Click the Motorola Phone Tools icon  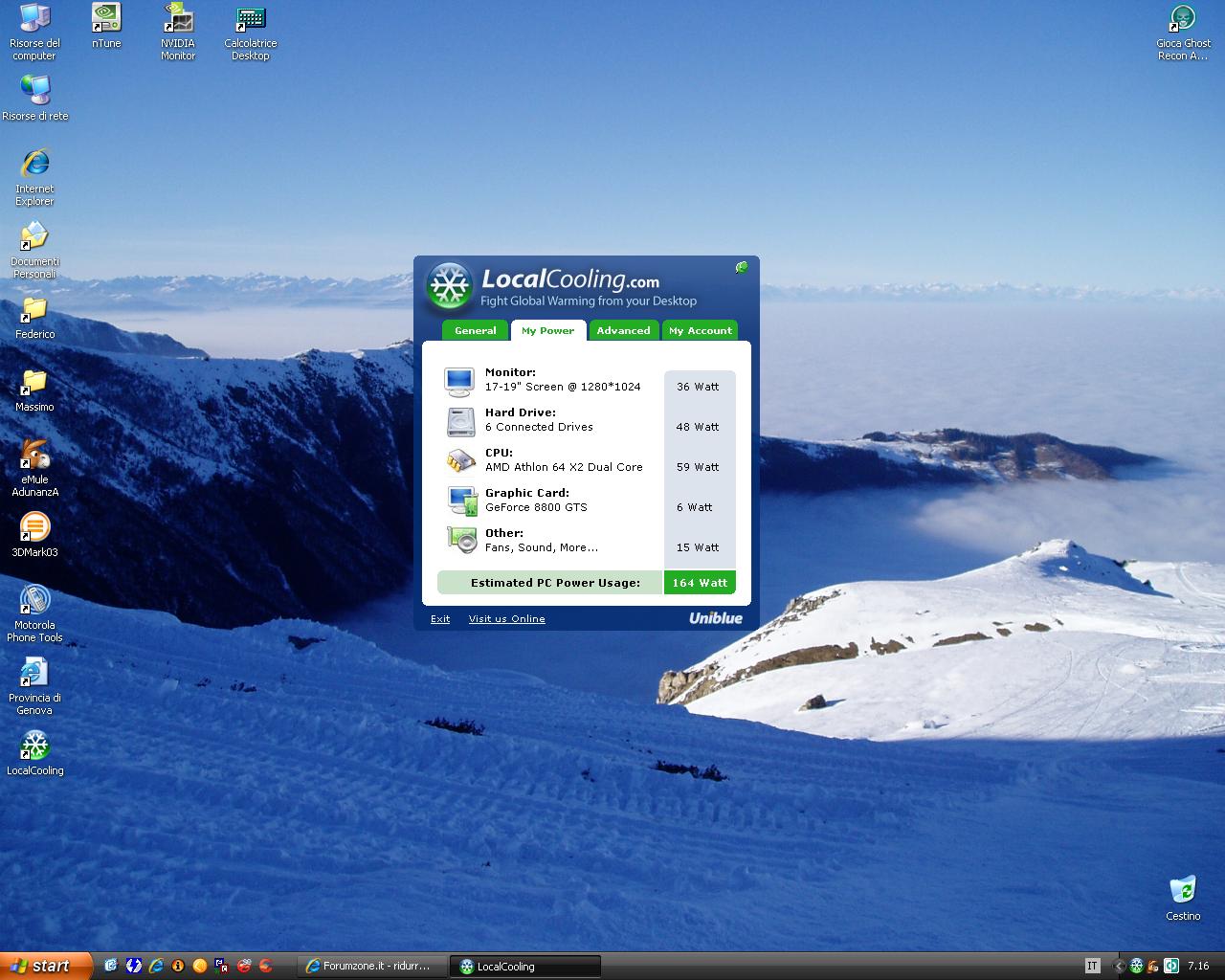34,613
